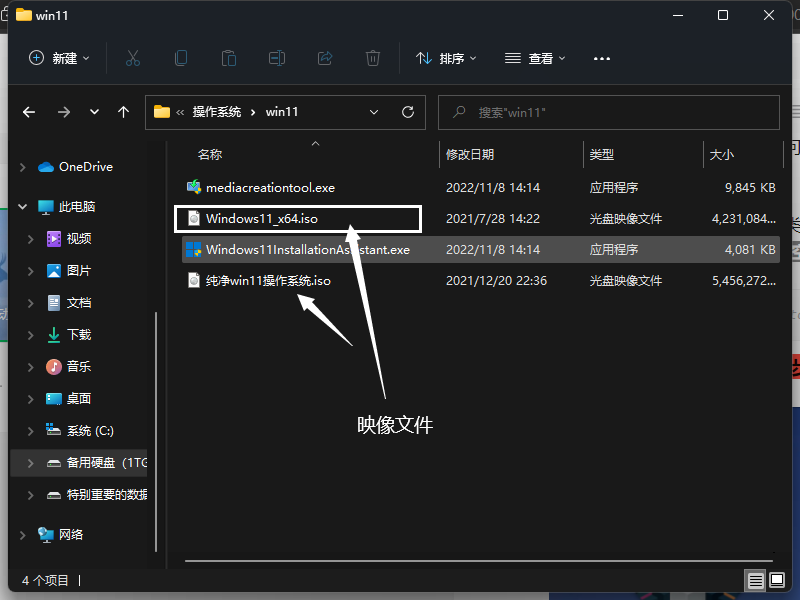This screenshot has height=600, width=800.
Task: Click the 音乐 music note icon
Action: click(x=54, y=366)
